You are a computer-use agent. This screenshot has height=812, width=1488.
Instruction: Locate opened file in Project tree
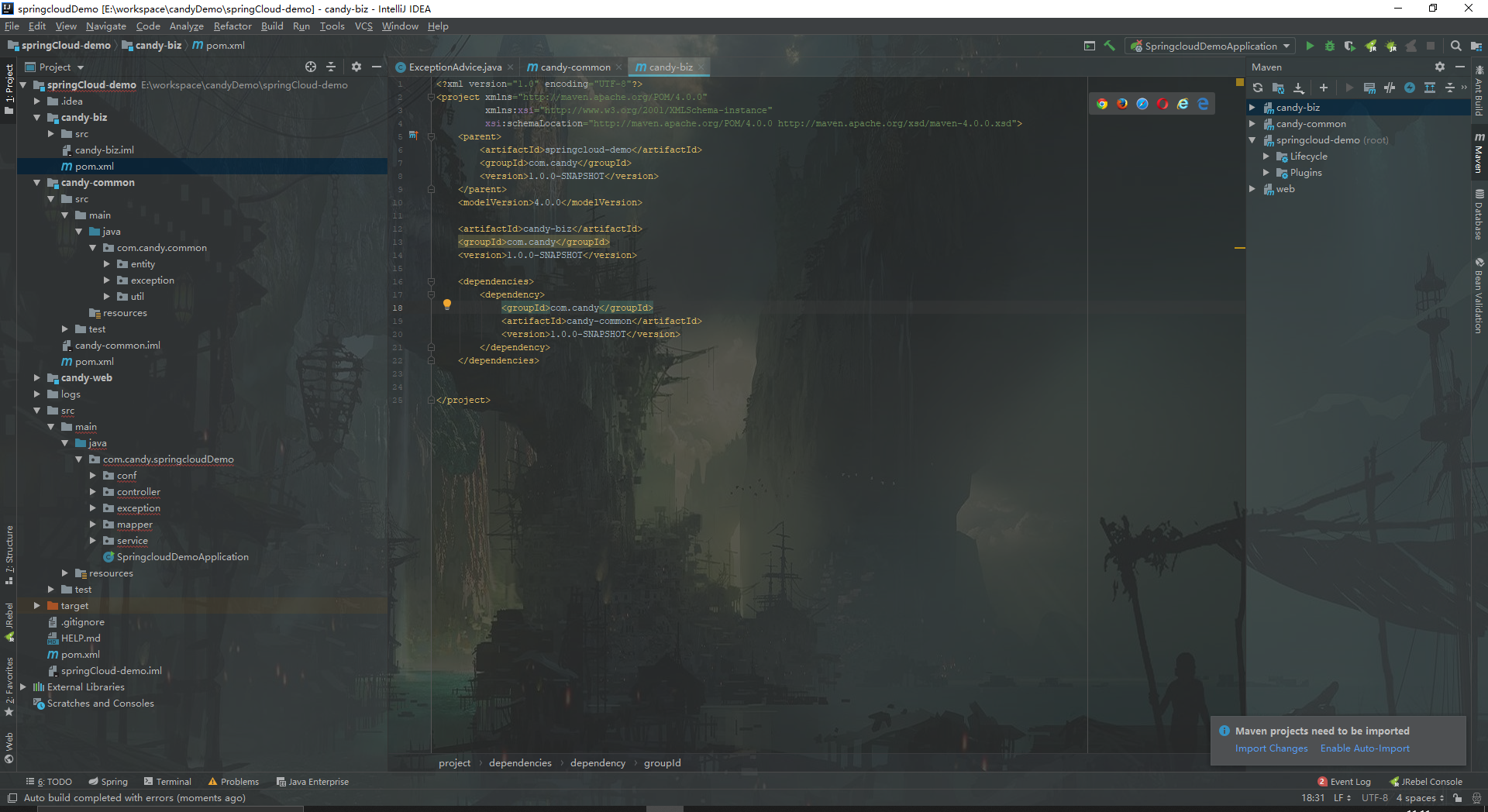(311, 67)
